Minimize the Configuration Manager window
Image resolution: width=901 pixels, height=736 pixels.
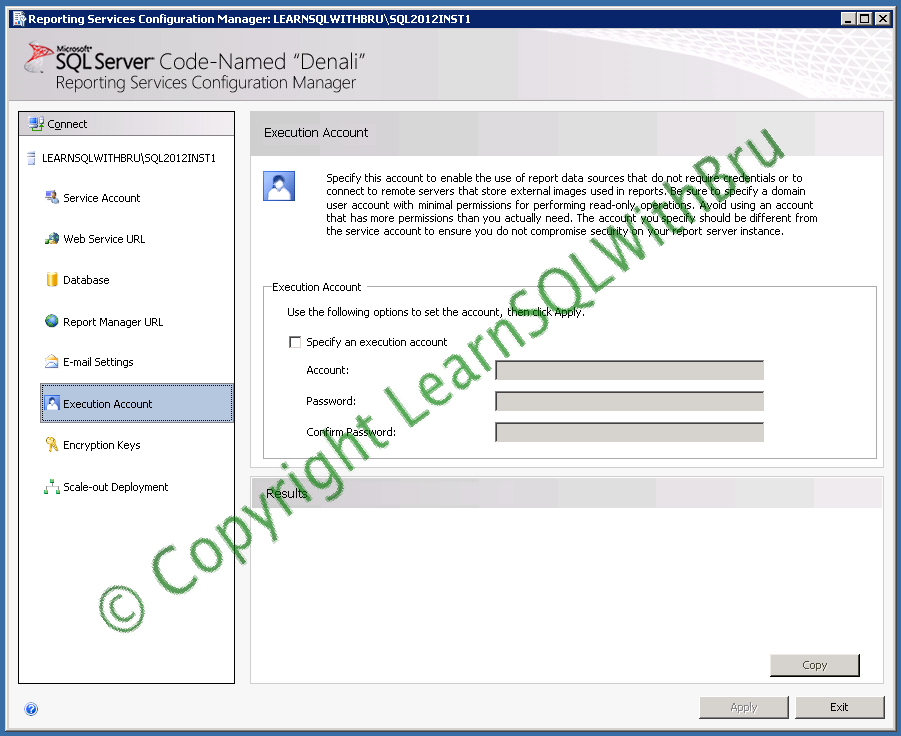click(848, 19)
